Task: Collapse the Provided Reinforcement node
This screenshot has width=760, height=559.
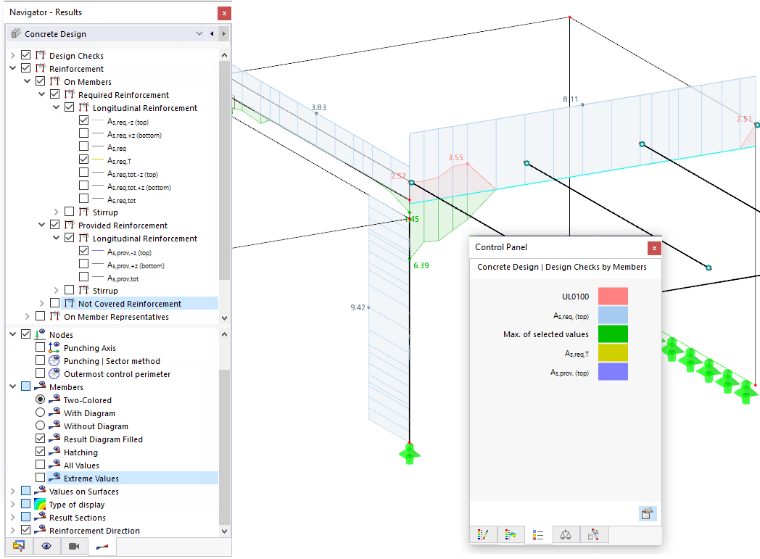Action: click(x=42, y=224)
